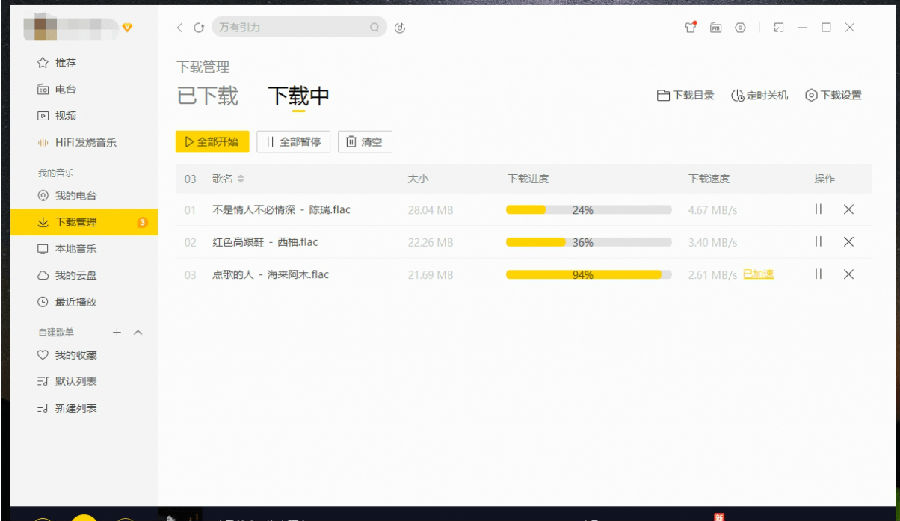Click the 94% progress bar
Screen dimensions: 900x521
click(x=589, y=275)
